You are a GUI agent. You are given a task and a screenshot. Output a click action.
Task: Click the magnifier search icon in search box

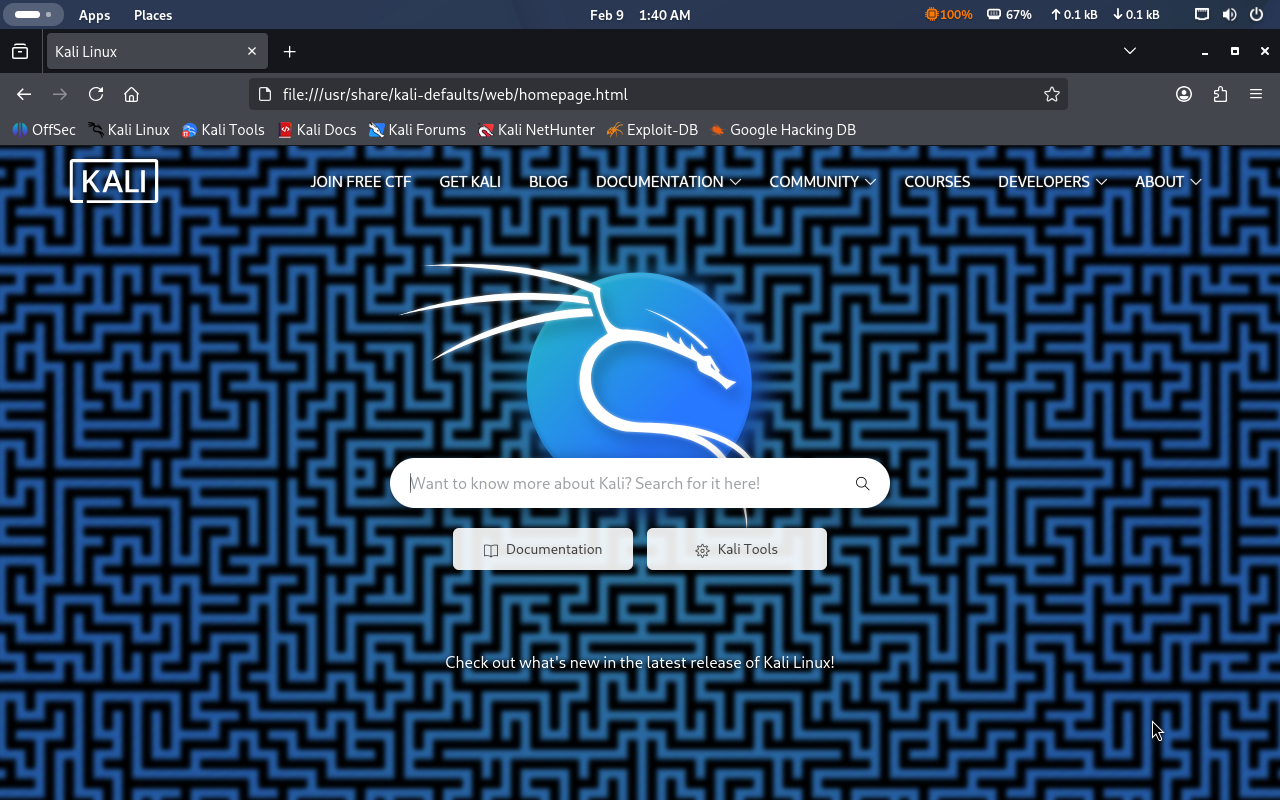pos(862,484)
